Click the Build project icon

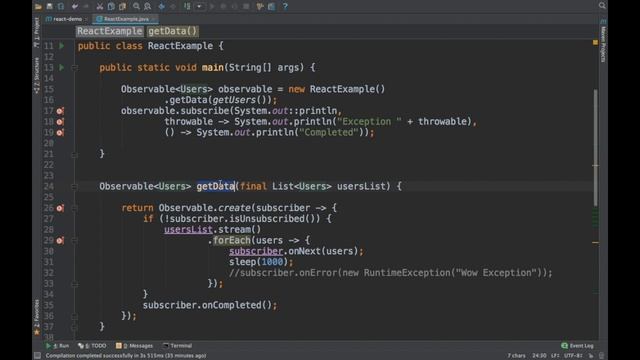(x=187, y=6)
